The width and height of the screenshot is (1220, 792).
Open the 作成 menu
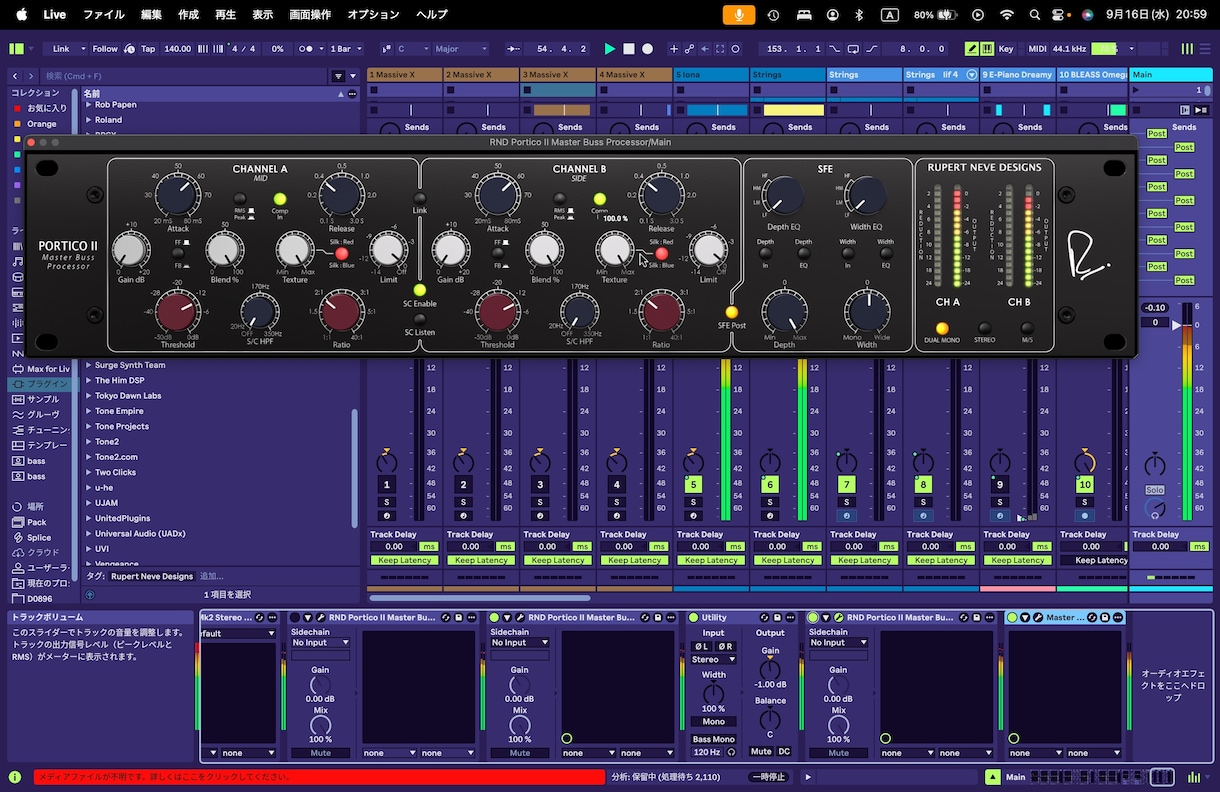(x=188, y=14)
